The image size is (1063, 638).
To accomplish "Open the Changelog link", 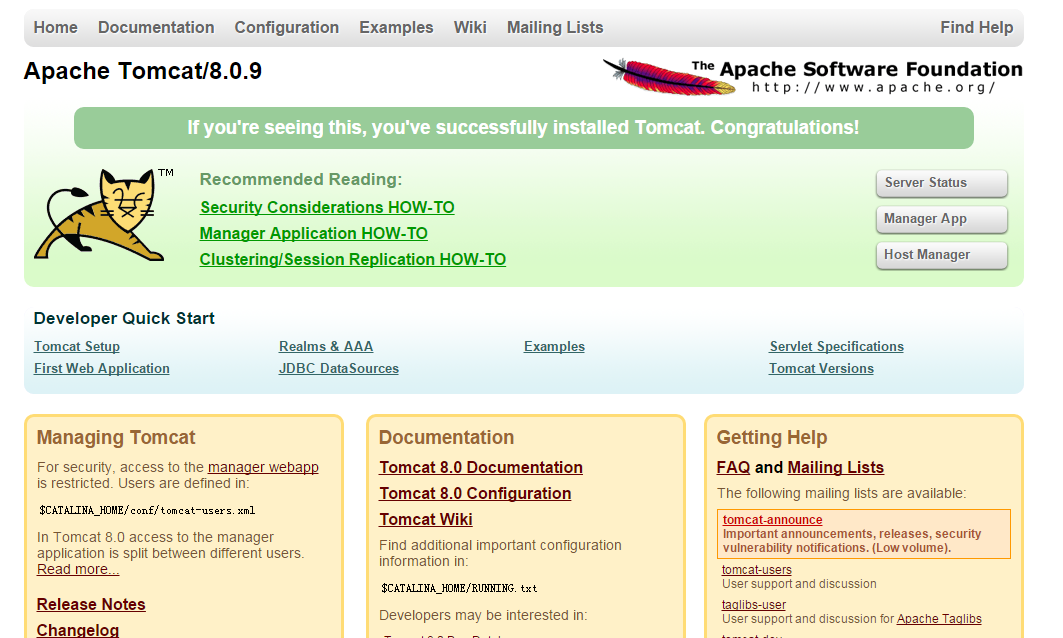I will 78,630.
